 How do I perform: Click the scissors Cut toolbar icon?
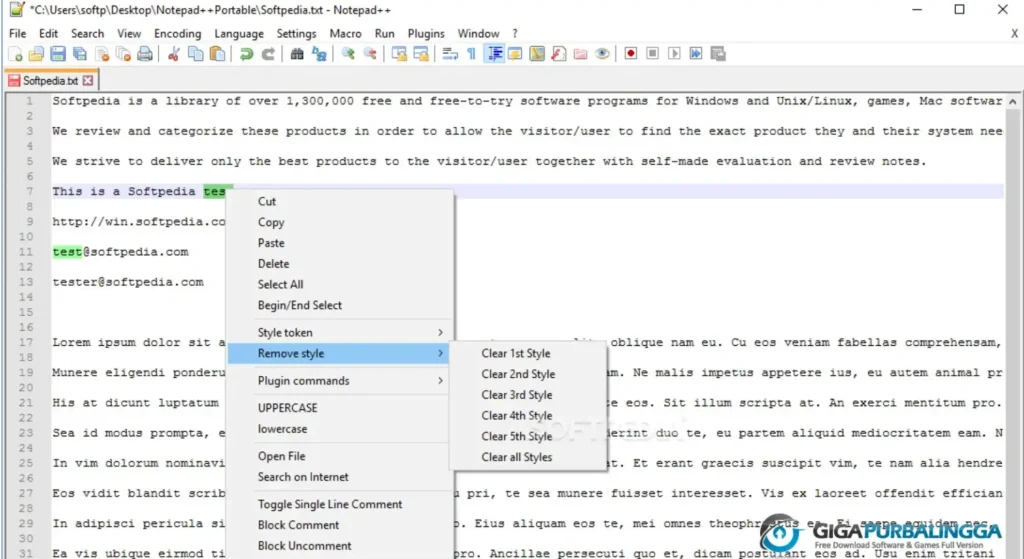click(174, 54)
